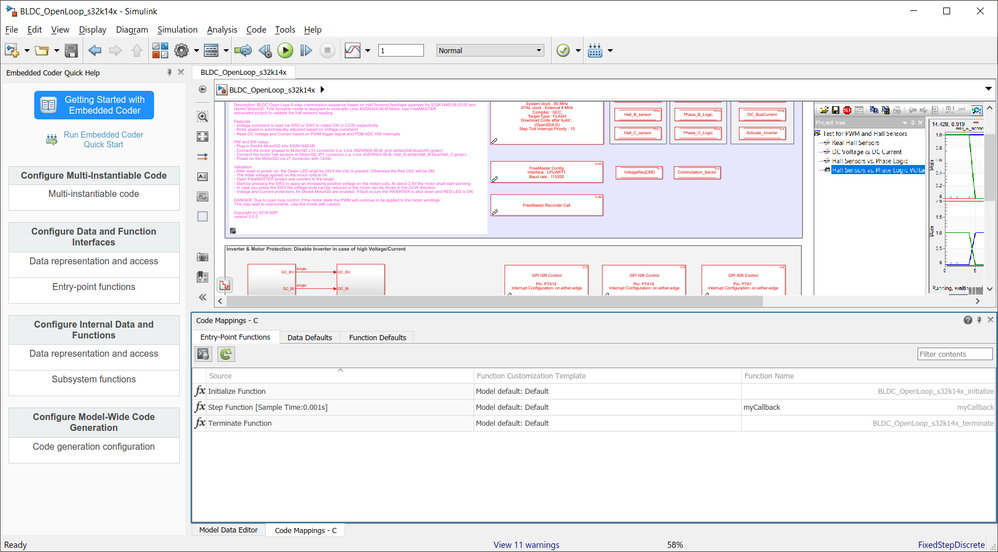Switch to the Function Defaults tab
The height and width of the screenshot is (552, 998).
click(x=377, y=338)
